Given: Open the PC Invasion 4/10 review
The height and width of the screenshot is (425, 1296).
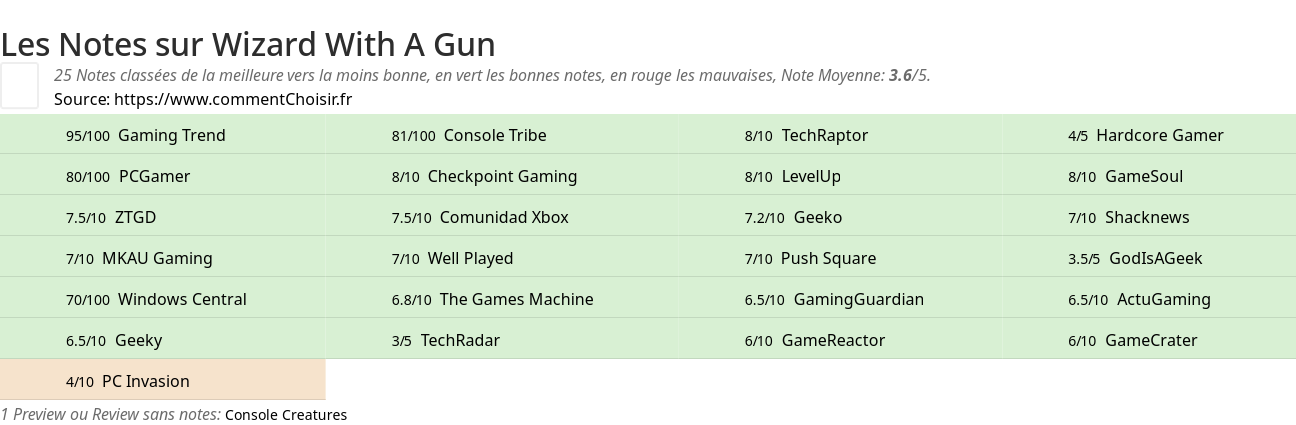Looking at the screenshot, I should click(145, 381).
